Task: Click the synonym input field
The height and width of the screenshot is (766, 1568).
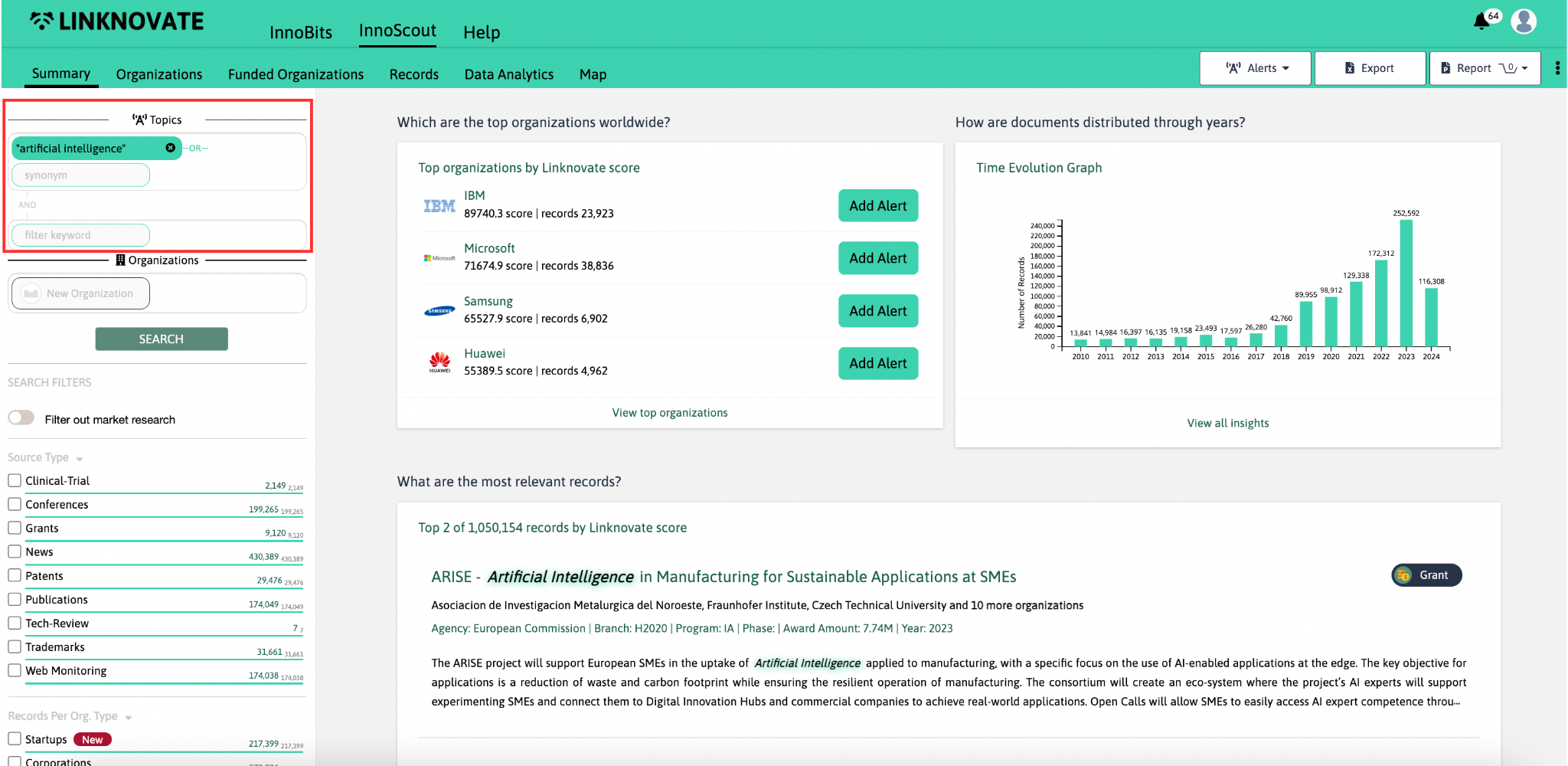Action: [x=80, y=175]
